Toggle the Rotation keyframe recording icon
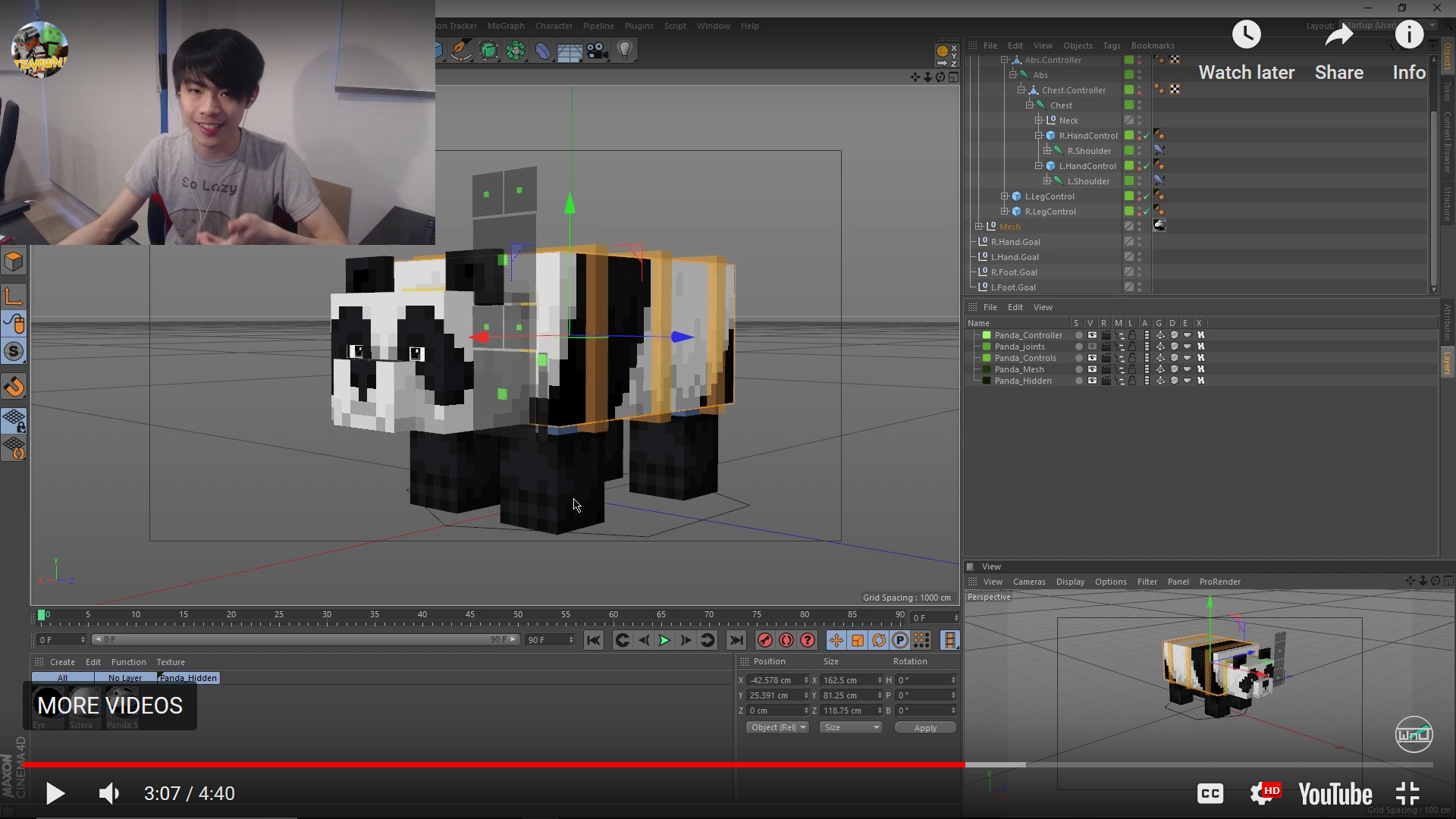This screenshot has width=1456, height=819. tap(879, 641)
